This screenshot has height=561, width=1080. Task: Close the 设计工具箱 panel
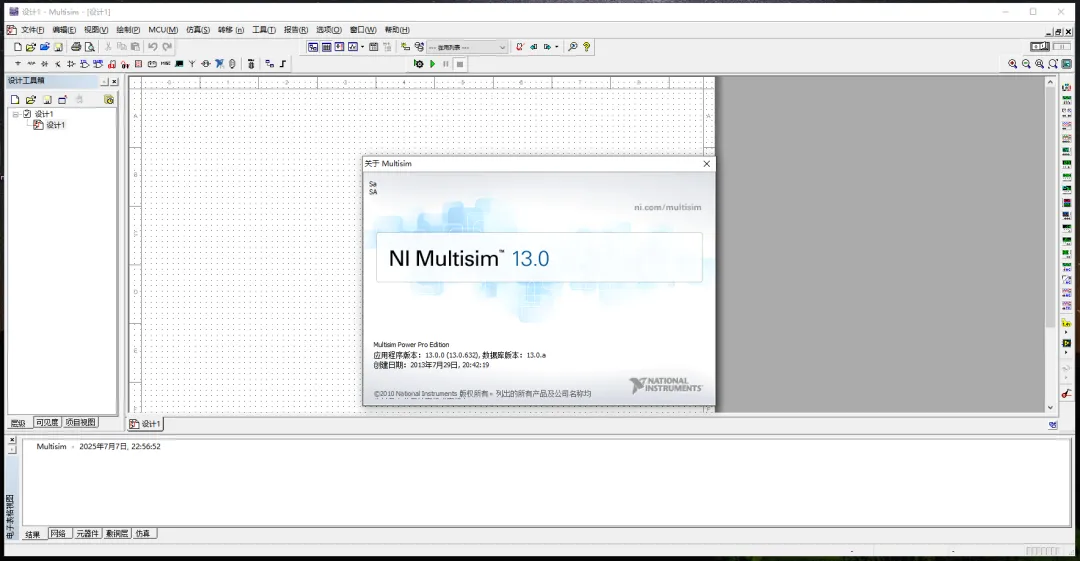click(114, 81)
